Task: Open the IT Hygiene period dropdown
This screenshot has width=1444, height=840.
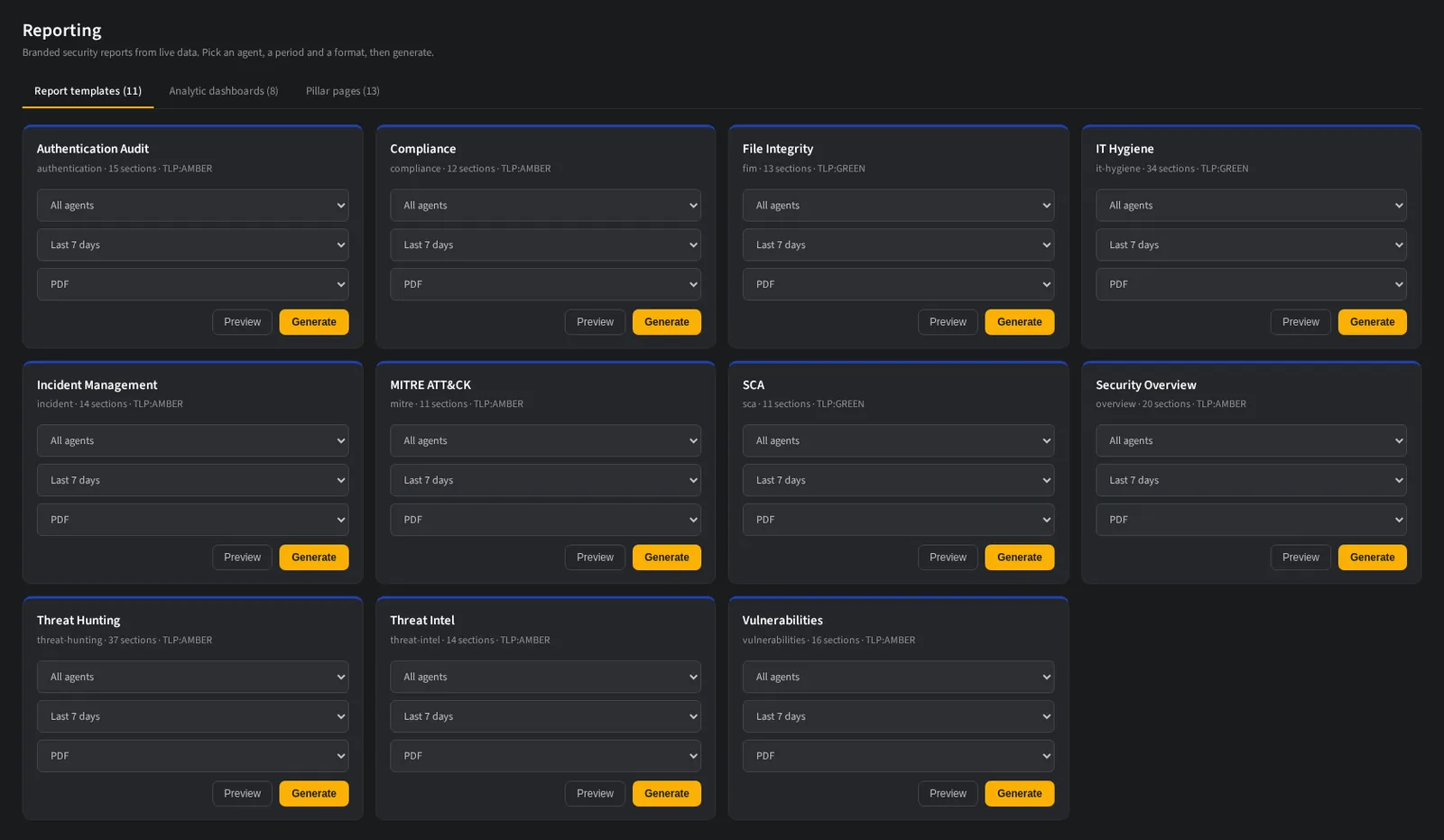Action: (1252, 245)
